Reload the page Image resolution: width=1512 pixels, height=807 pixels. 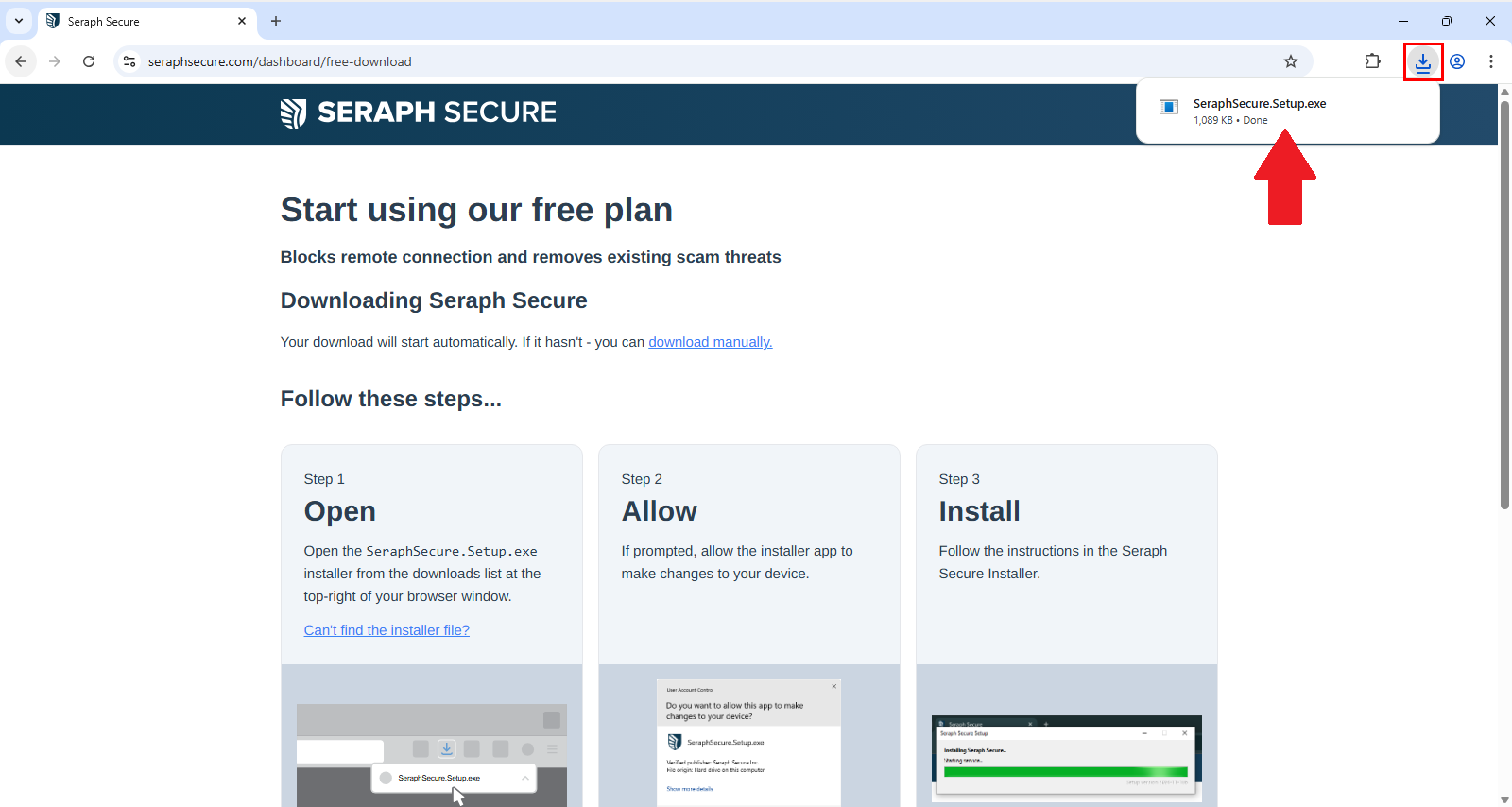[x=89, y=61]
